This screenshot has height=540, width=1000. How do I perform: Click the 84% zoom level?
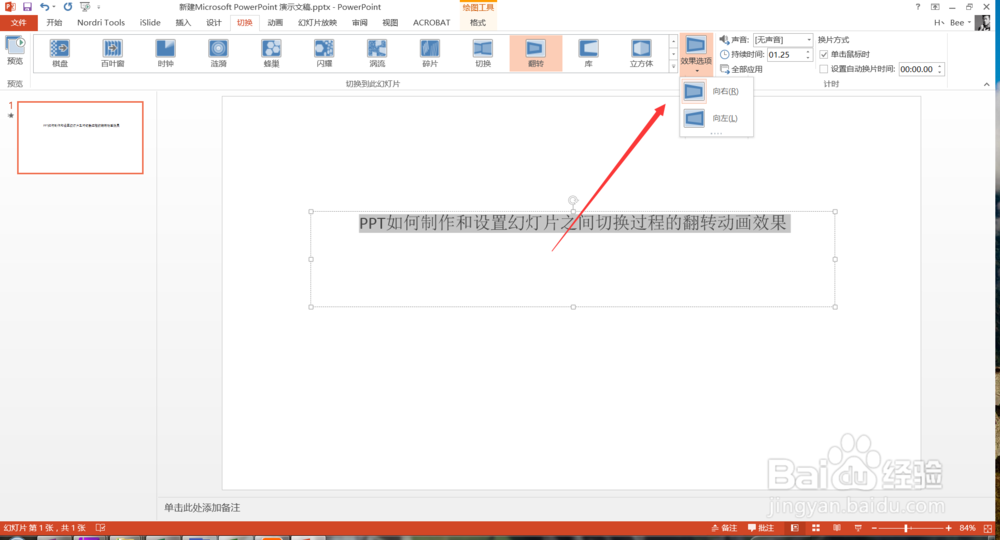pyautogui.click(x=967, y=528)
